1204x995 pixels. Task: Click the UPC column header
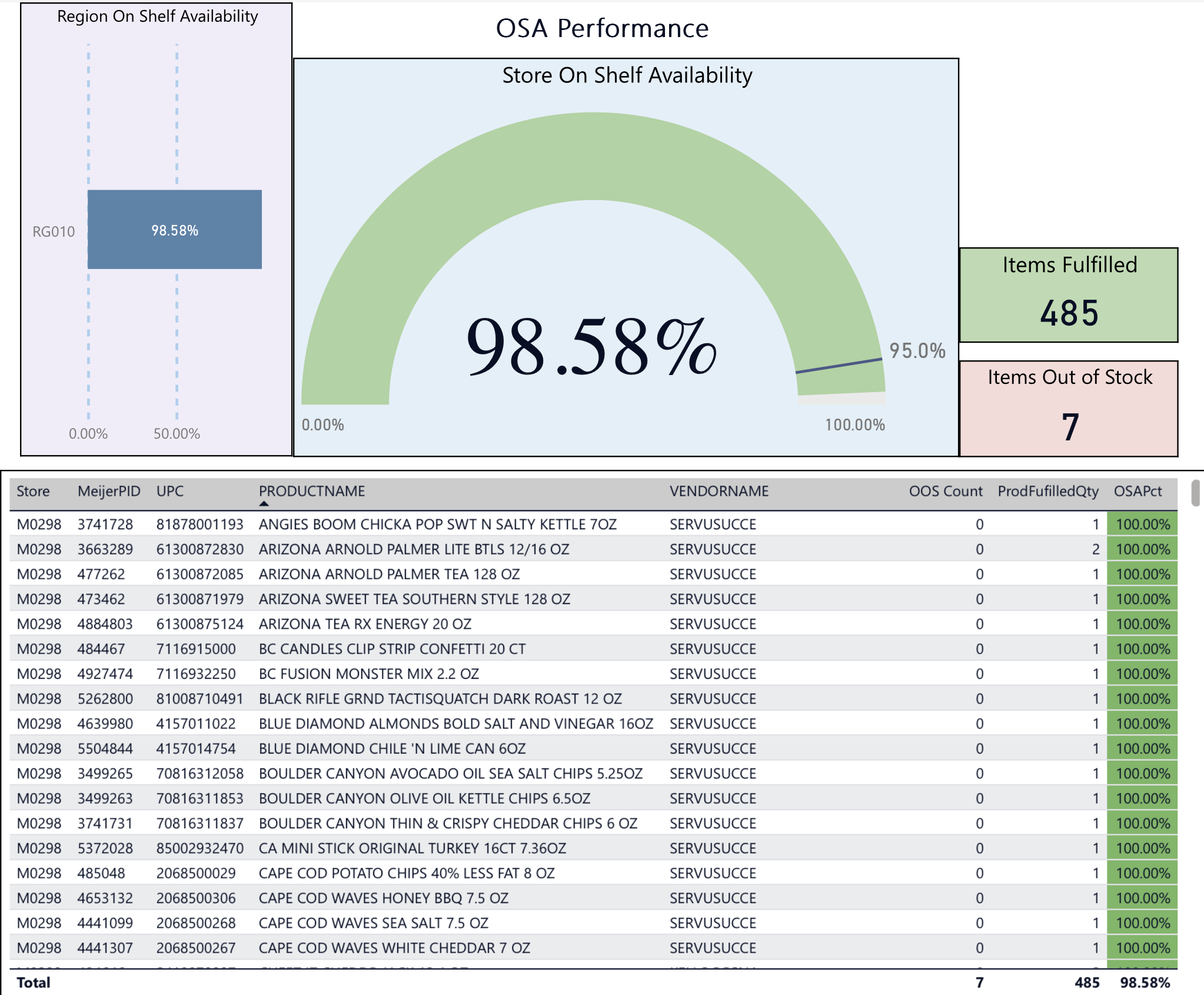[170, 491]
